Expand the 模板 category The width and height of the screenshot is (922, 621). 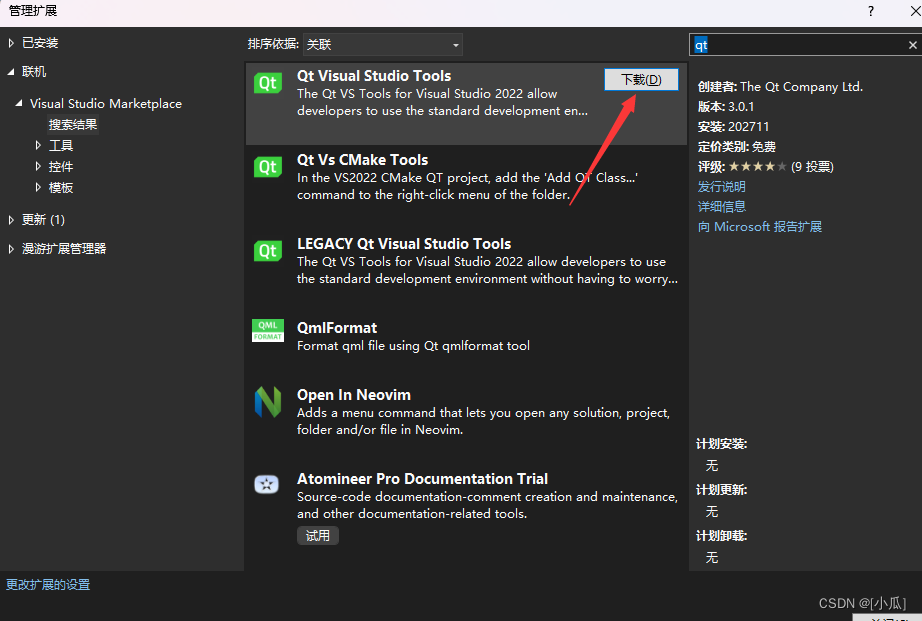click(38, 188)
